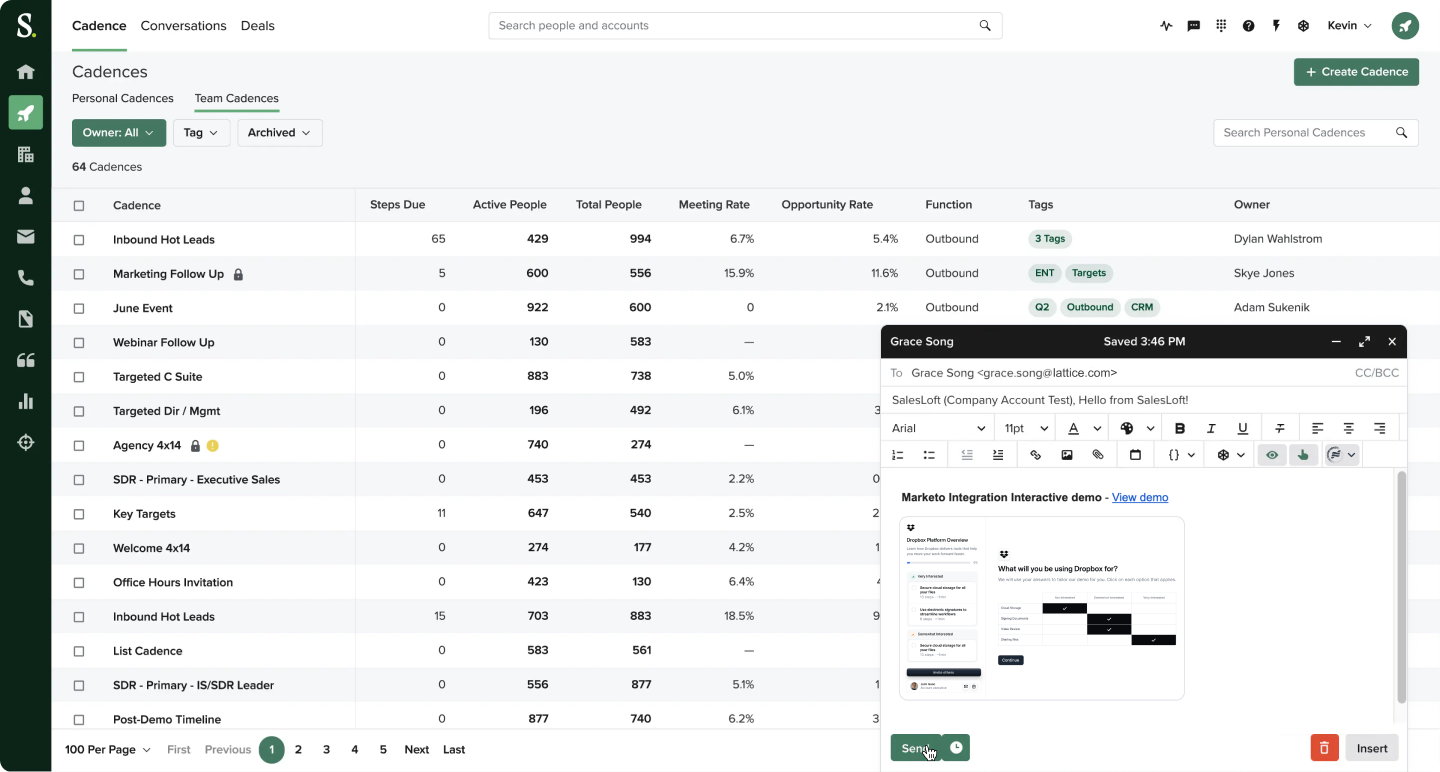Check the June Event cadence row

pyautogui.click(x=81, y=307)
